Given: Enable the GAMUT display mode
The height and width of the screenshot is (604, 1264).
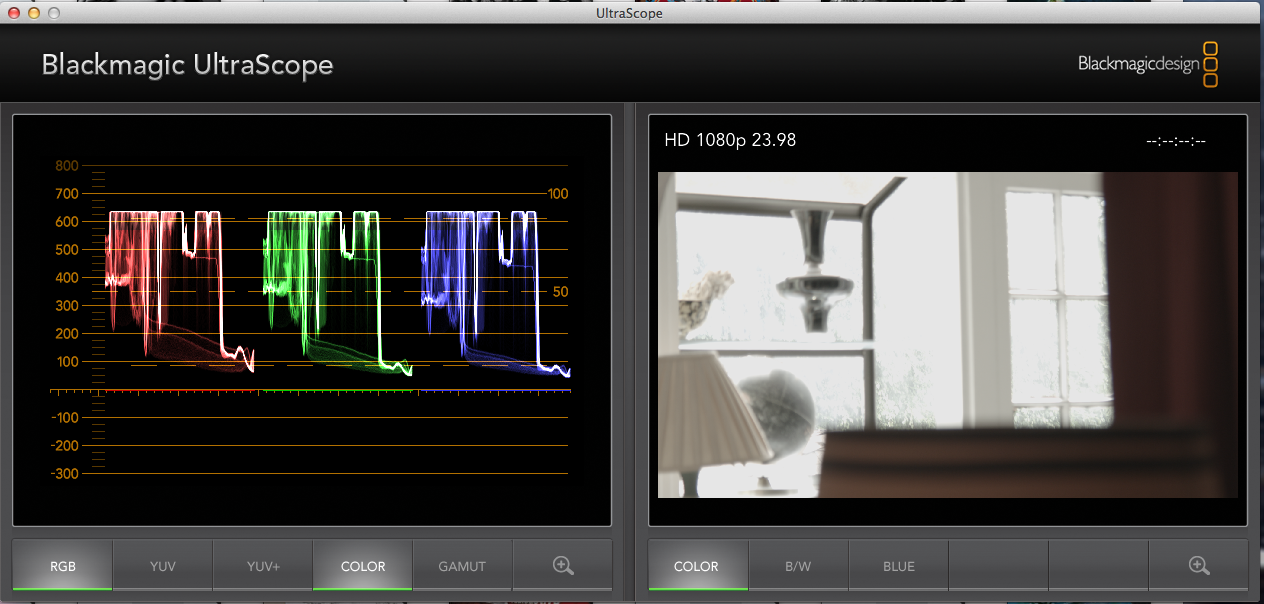Looking at the screenshot, I should pyautogui.click(x=463, y=566).
